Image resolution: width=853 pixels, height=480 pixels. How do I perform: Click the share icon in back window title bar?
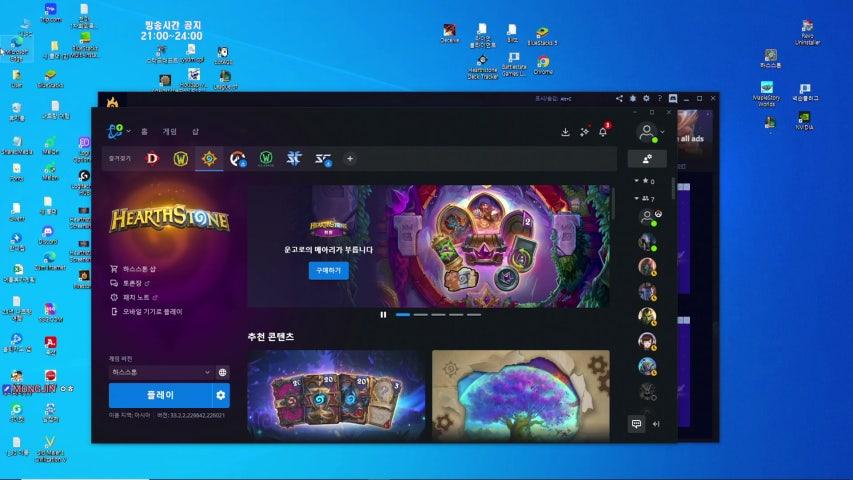(619, 99)
